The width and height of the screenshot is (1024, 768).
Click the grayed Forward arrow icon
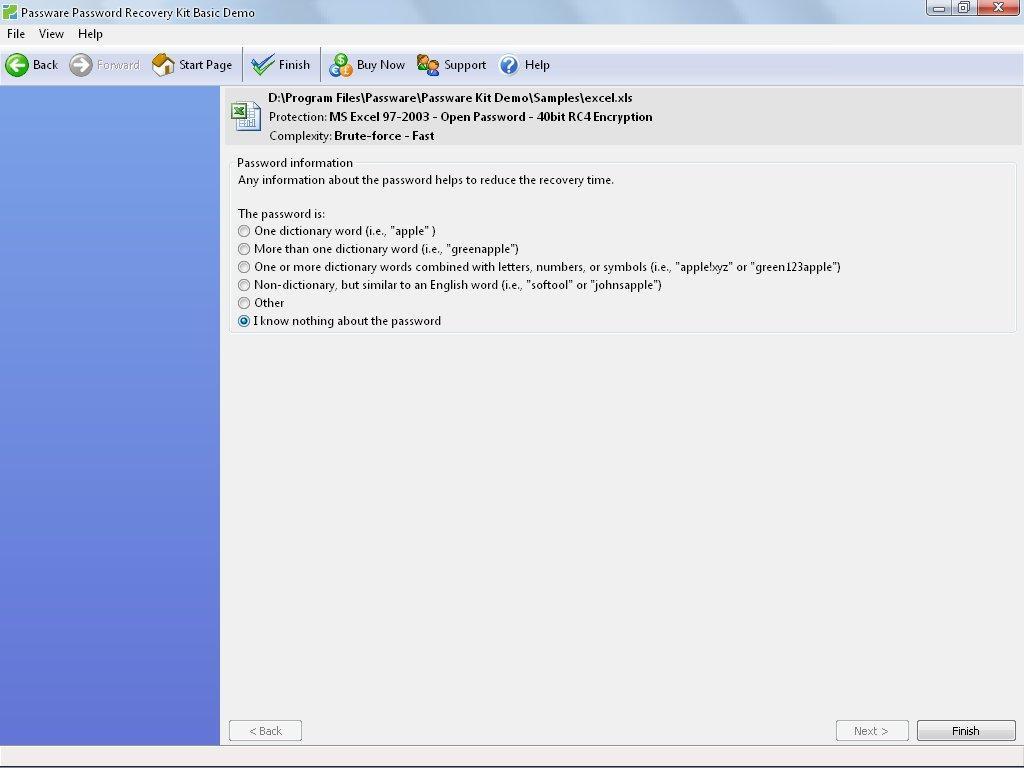81,65
